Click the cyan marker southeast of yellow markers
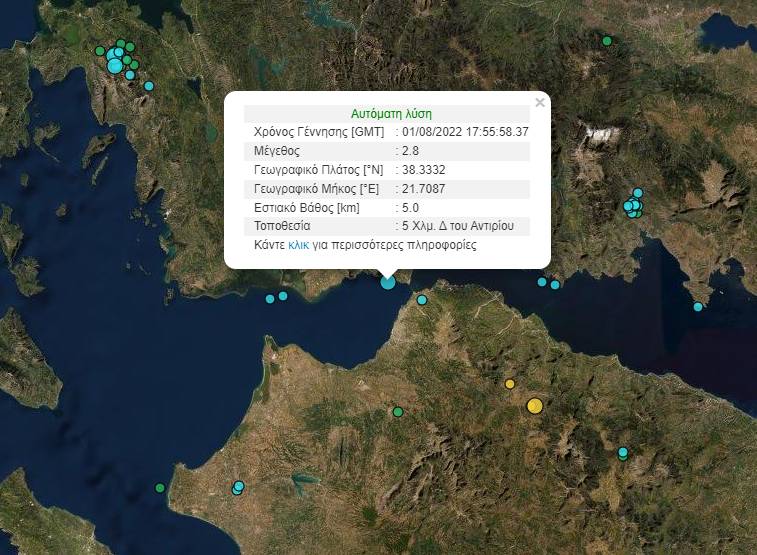The image size is (757, 555). (623, 453)
